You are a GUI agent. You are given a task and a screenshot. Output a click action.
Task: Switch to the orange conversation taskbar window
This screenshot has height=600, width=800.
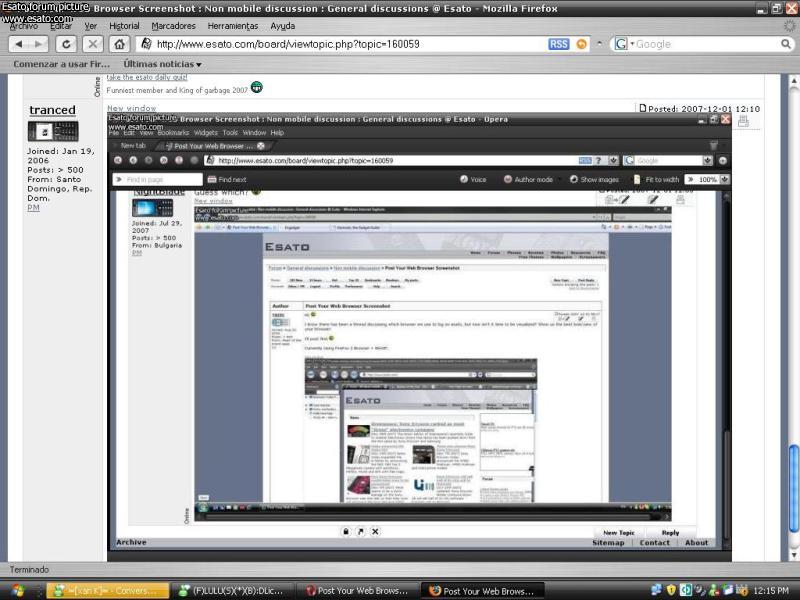point(108,591)
